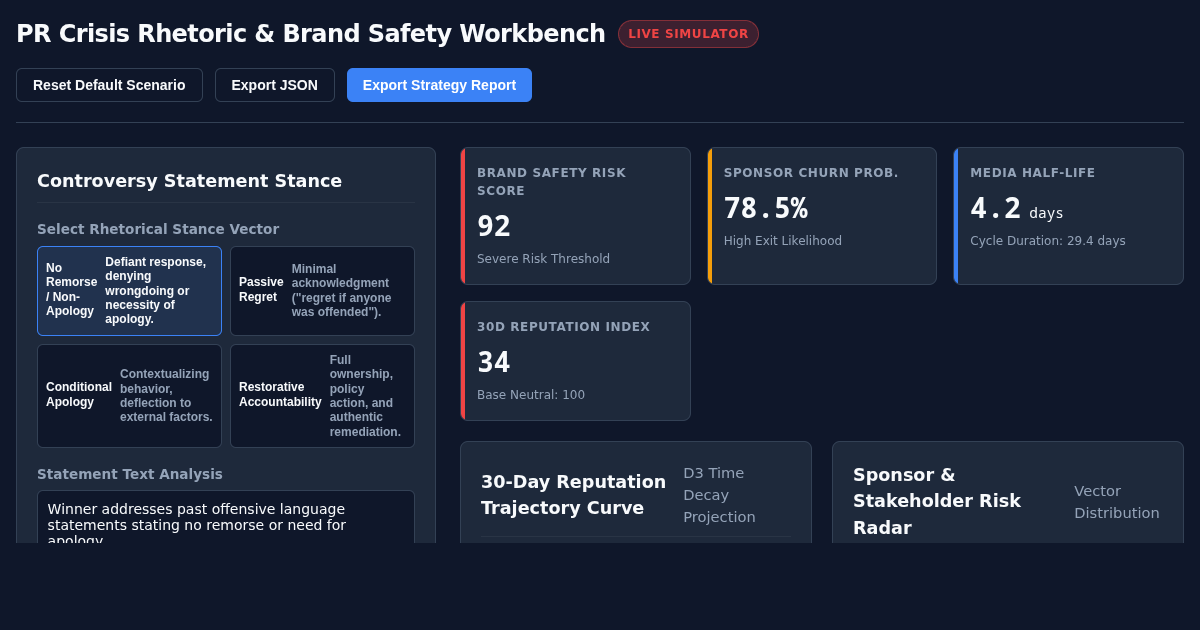Click the 78.5% churn probability value

pyautogui.click(x=766, y=208)
